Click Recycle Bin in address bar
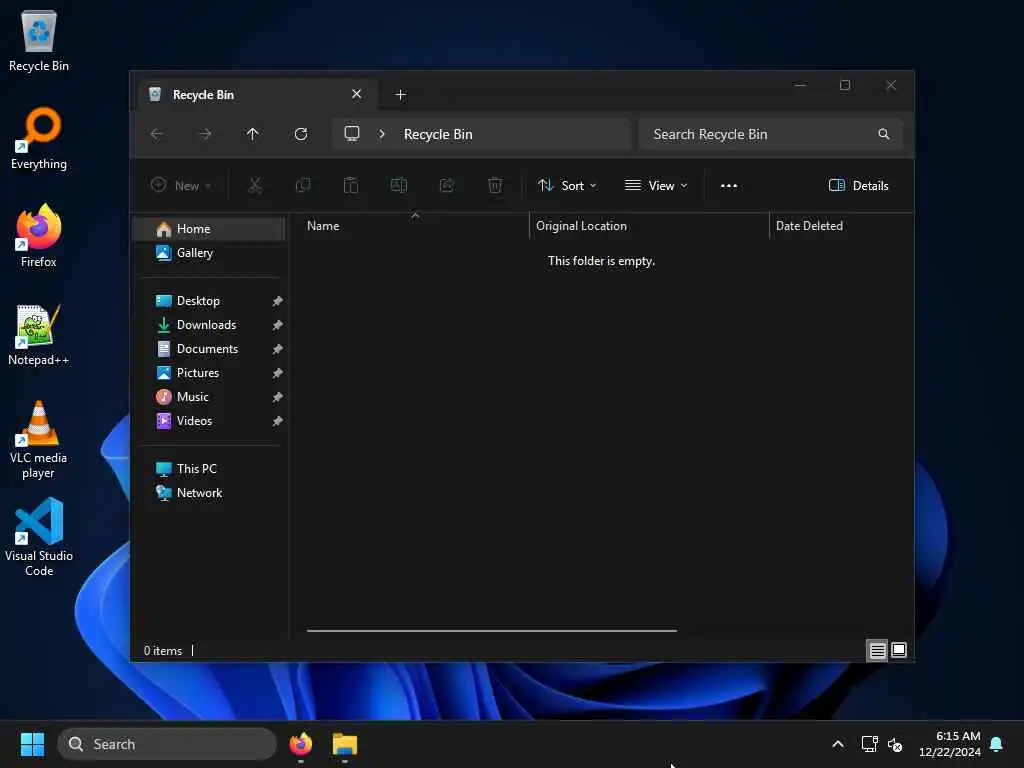1024x768 pixels. pyautogui.click(x=438, y=134)
